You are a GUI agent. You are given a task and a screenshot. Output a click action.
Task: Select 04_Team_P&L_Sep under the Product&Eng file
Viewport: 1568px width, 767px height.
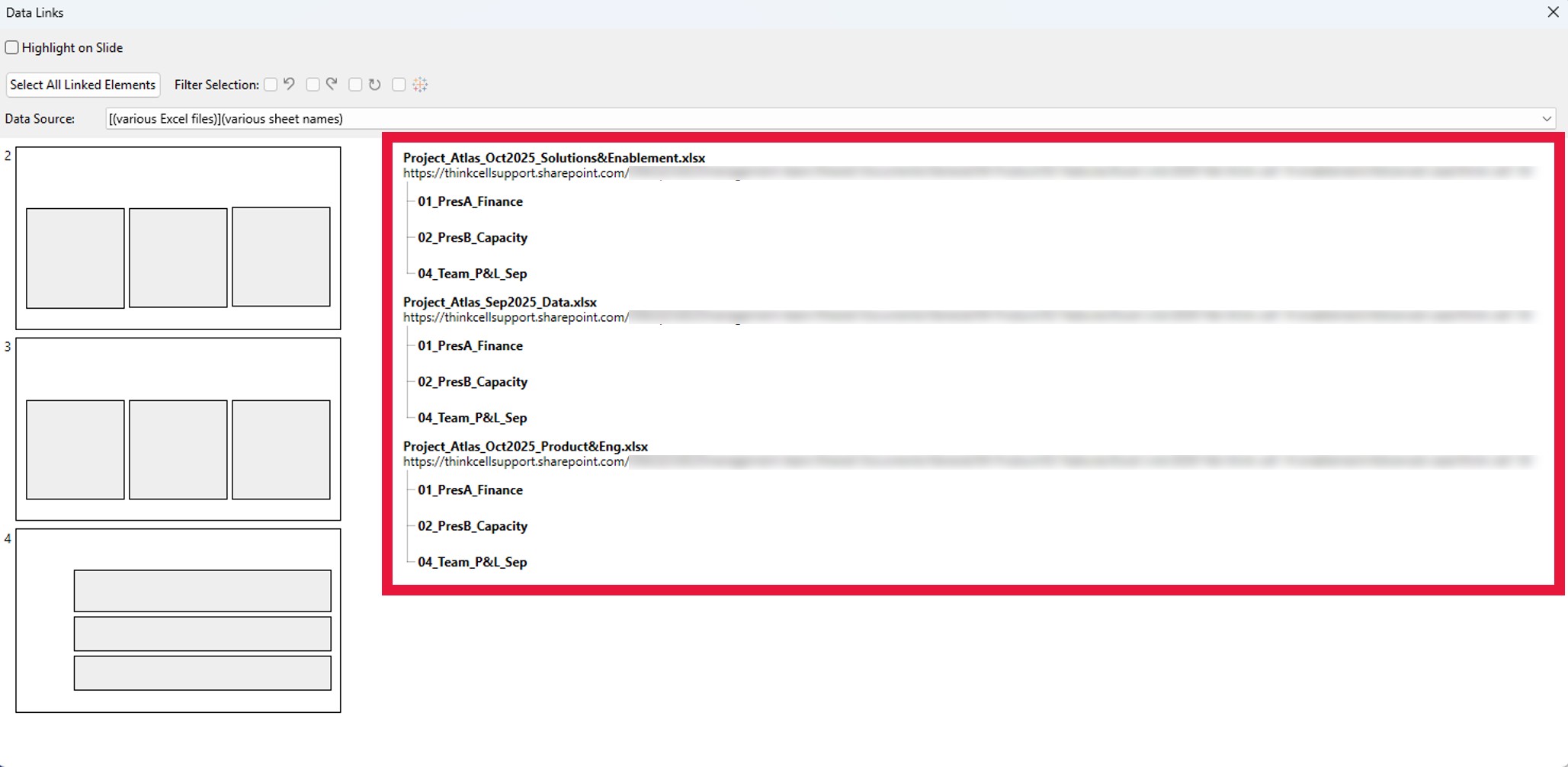coord(472,562)
